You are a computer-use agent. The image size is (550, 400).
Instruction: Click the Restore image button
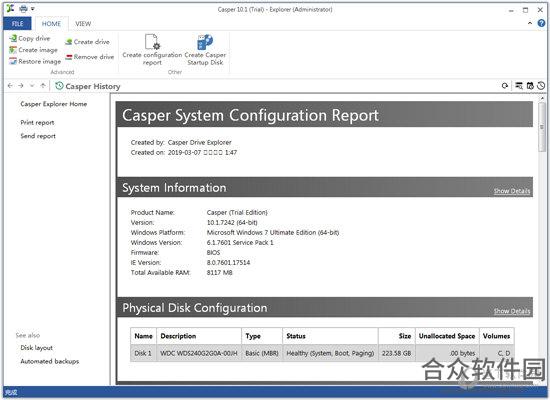point(35,61)
